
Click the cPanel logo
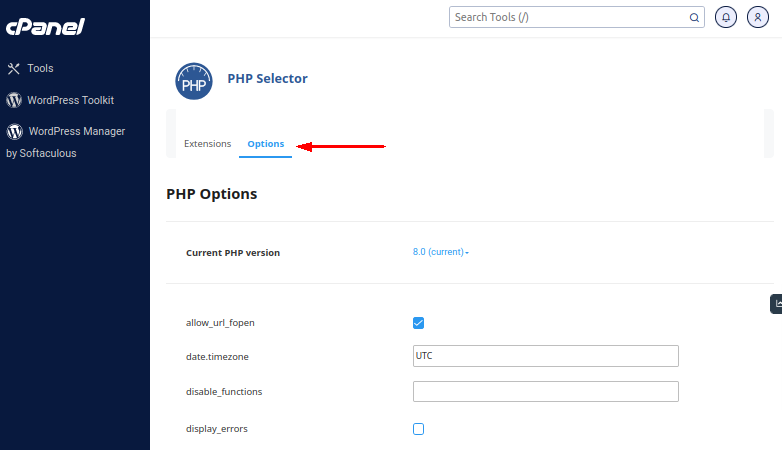45,27
